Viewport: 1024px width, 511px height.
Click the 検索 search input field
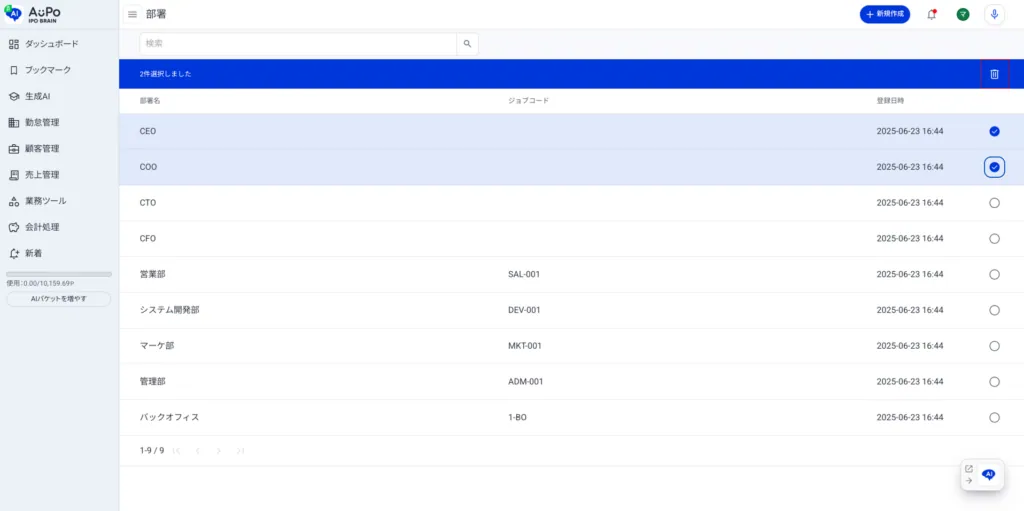point(298,44)
